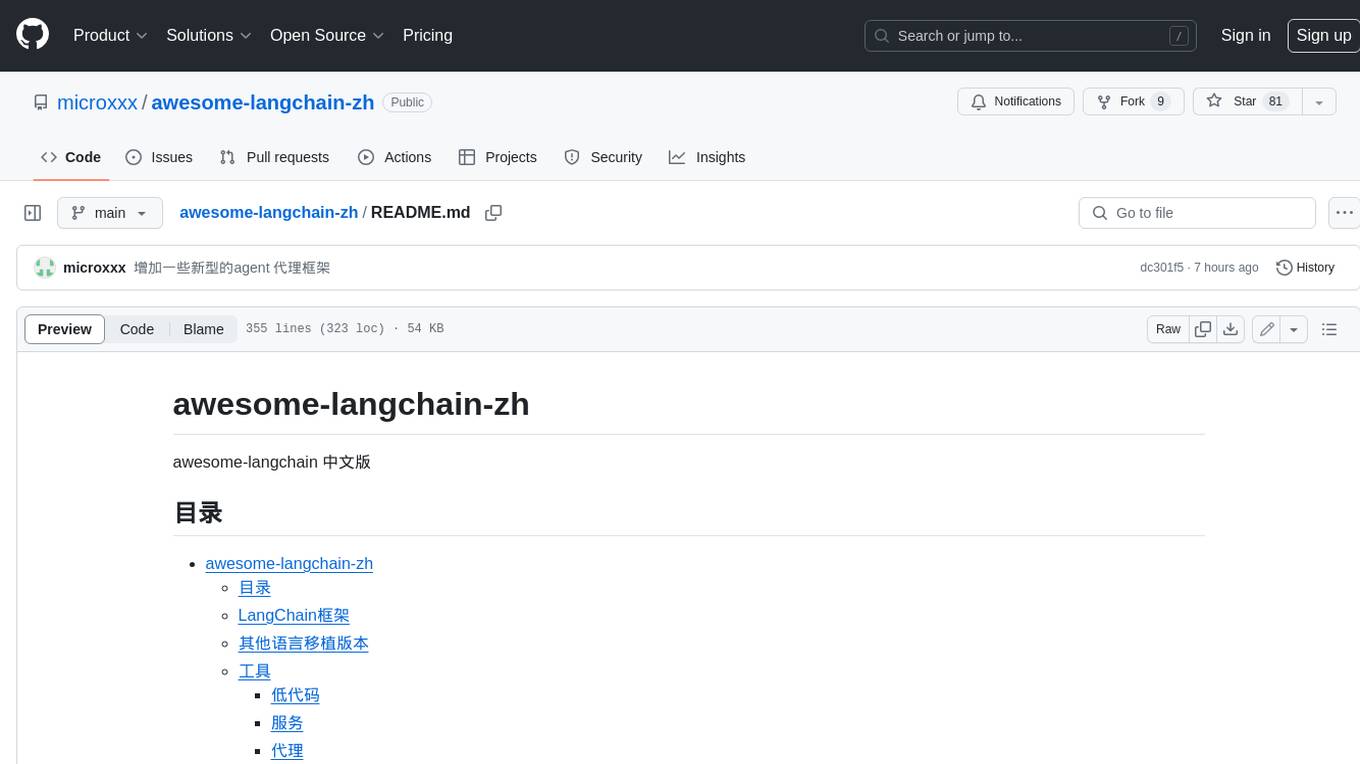The width and height of the screenshot is (1360, 764).
Task: Jump to the LangChain框架 section link
Action: click(294, 615)
